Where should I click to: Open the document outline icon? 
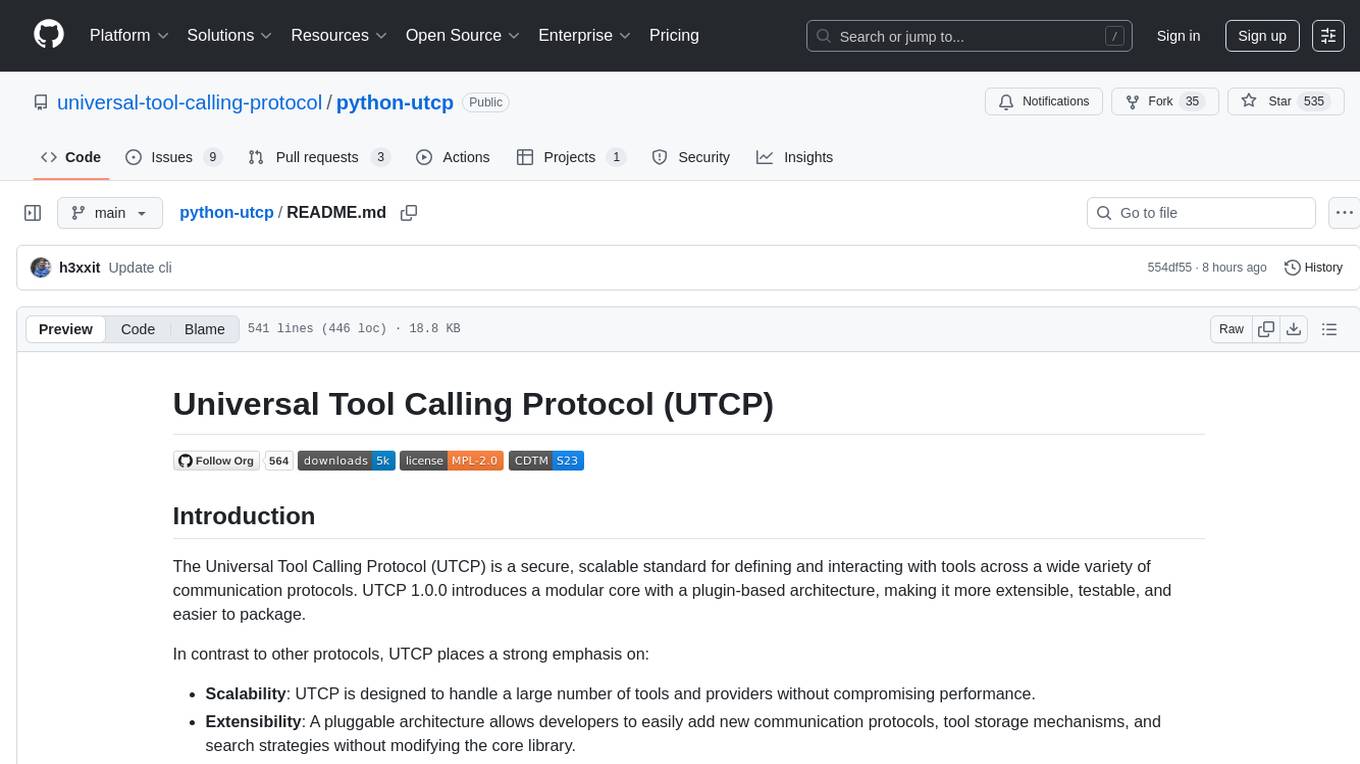point(1329,329)
